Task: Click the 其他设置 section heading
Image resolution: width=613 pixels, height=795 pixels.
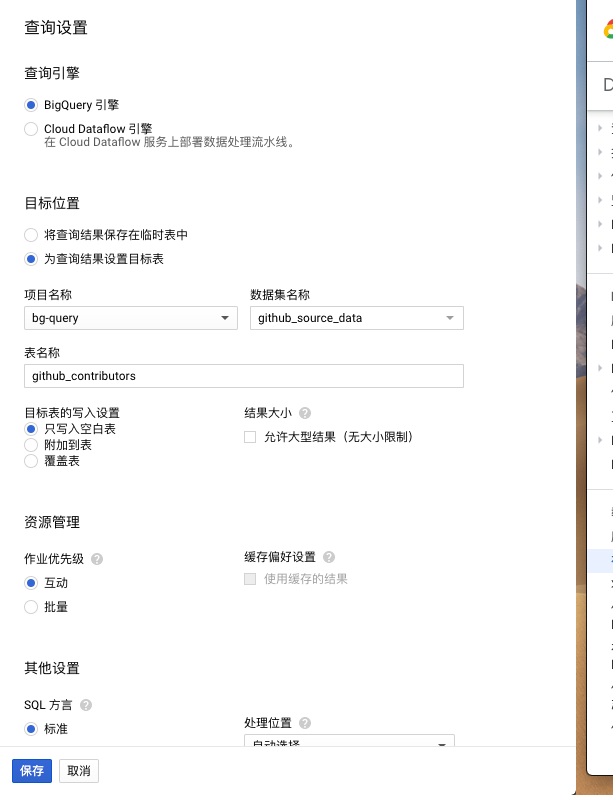Action: [52, 668]
